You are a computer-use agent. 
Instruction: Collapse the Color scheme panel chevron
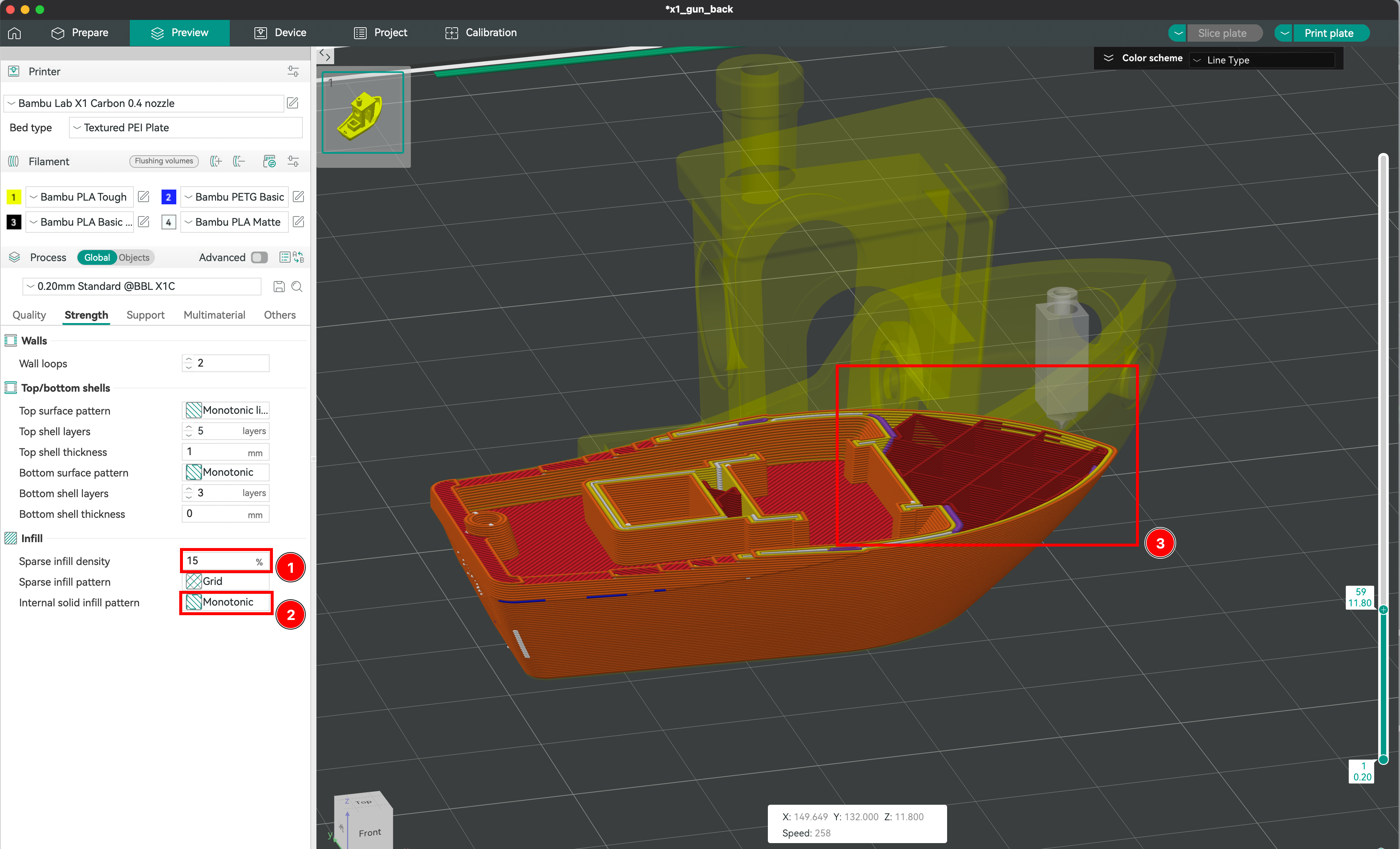tap(1108, 58)
